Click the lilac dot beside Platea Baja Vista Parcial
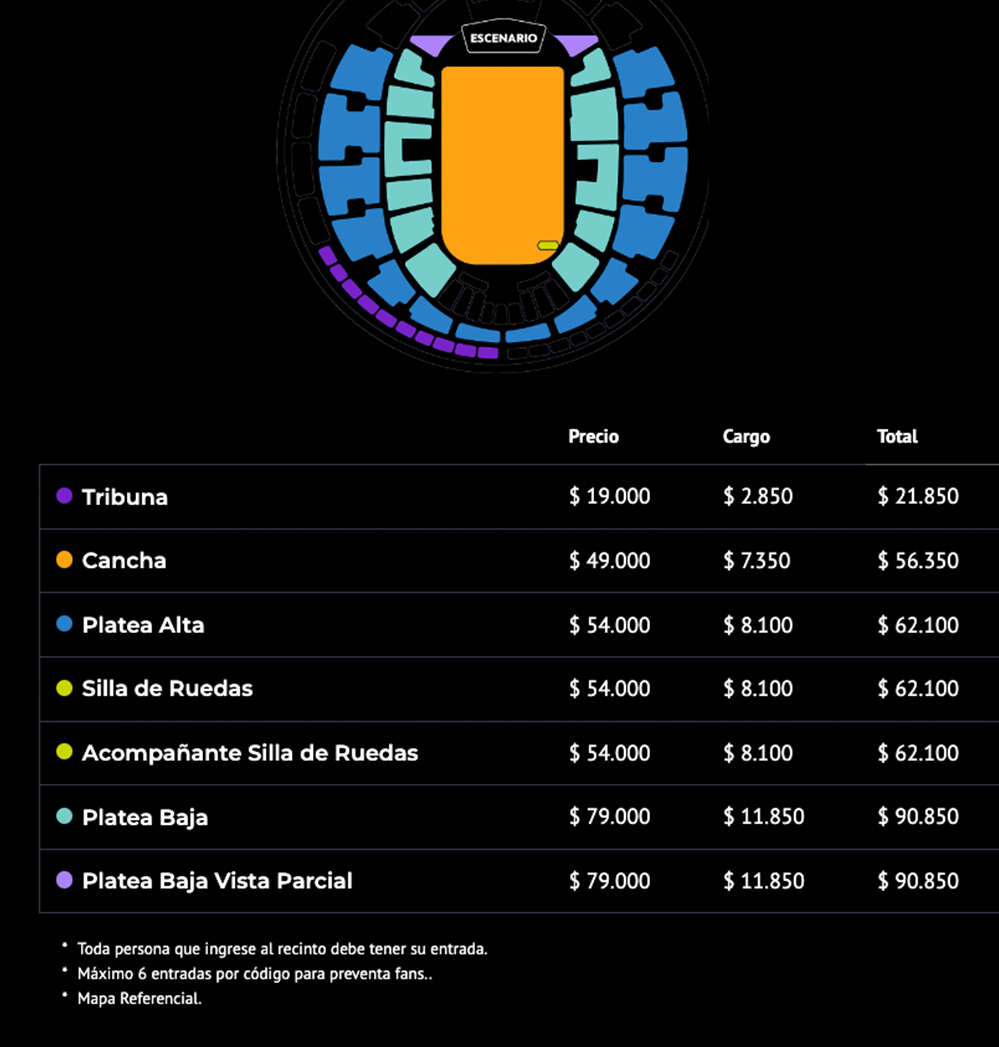 65,880
